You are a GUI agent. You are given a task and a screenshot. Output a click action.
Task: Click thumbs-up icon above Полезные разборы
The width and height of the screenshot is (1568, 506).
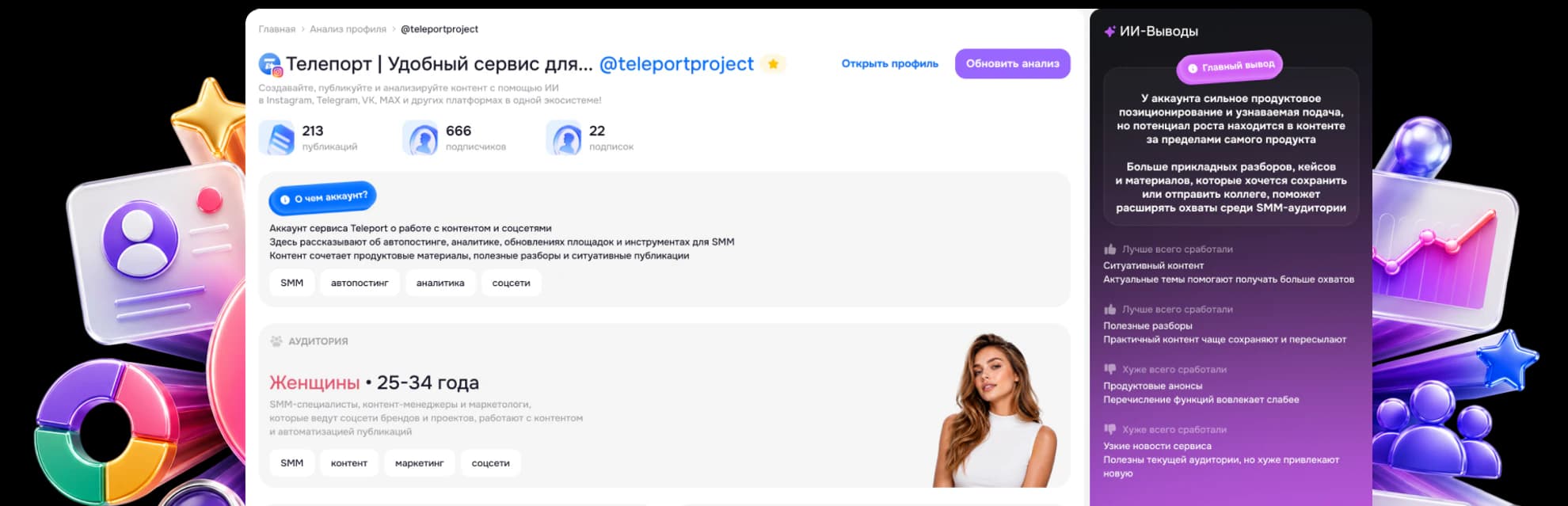point(1109,309)
